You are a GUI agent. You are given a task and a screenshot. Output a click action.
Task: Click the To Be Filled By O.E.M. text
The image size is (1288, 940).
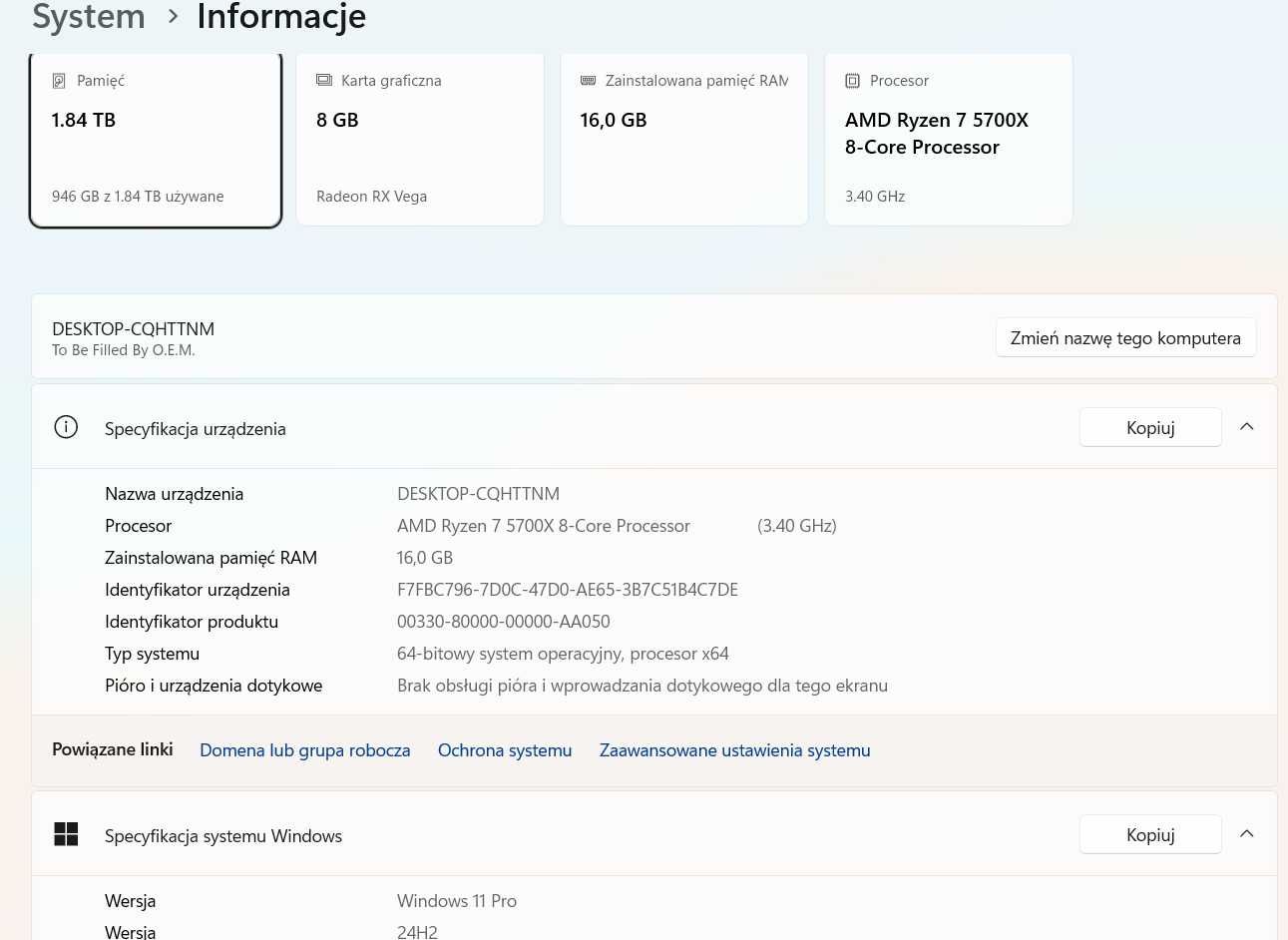coord(124,350)
